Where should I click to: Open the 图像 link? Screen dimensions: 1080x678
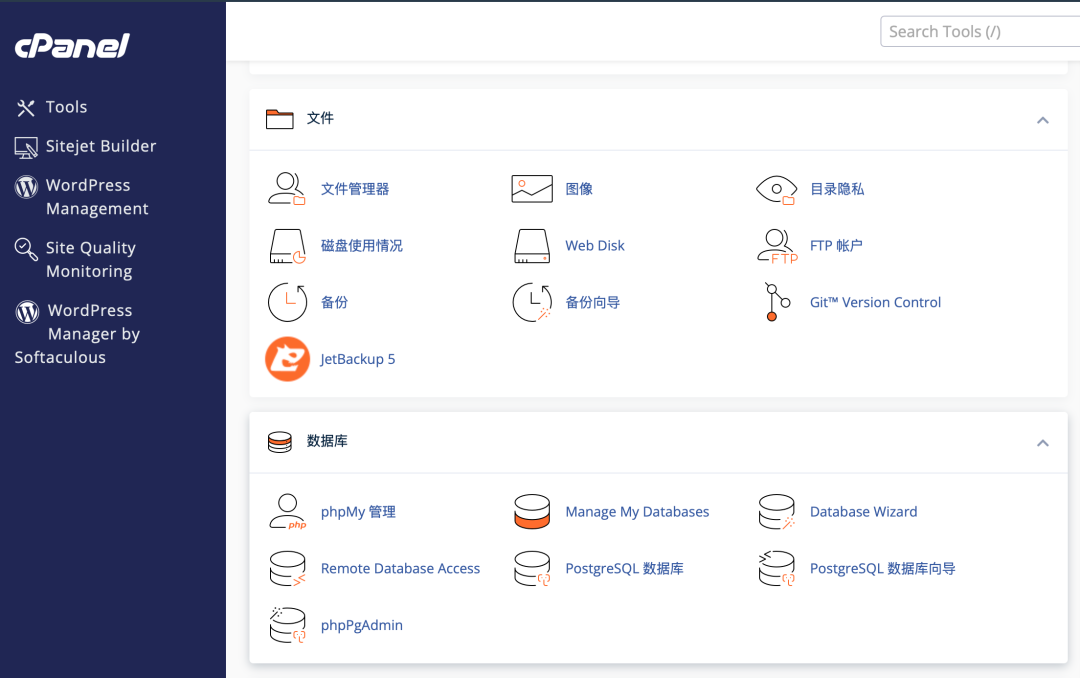tap(579, 189)
